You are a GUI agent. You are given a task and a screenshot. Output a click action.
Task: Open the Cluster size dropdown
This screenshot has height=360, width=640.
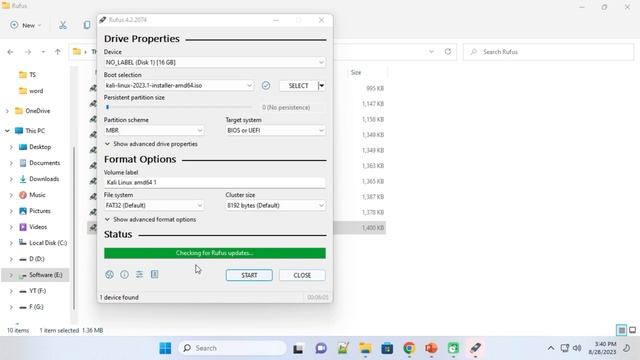click(276, 206)
